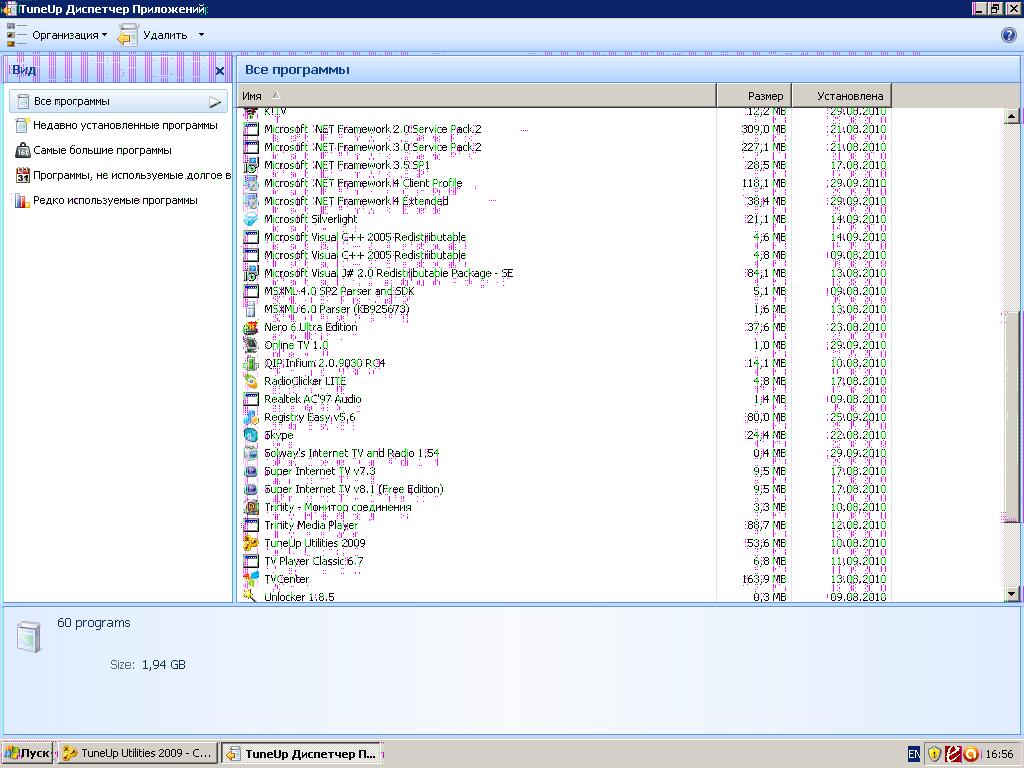Click the Unlocker 1.8.5 icon

point(251,596)
